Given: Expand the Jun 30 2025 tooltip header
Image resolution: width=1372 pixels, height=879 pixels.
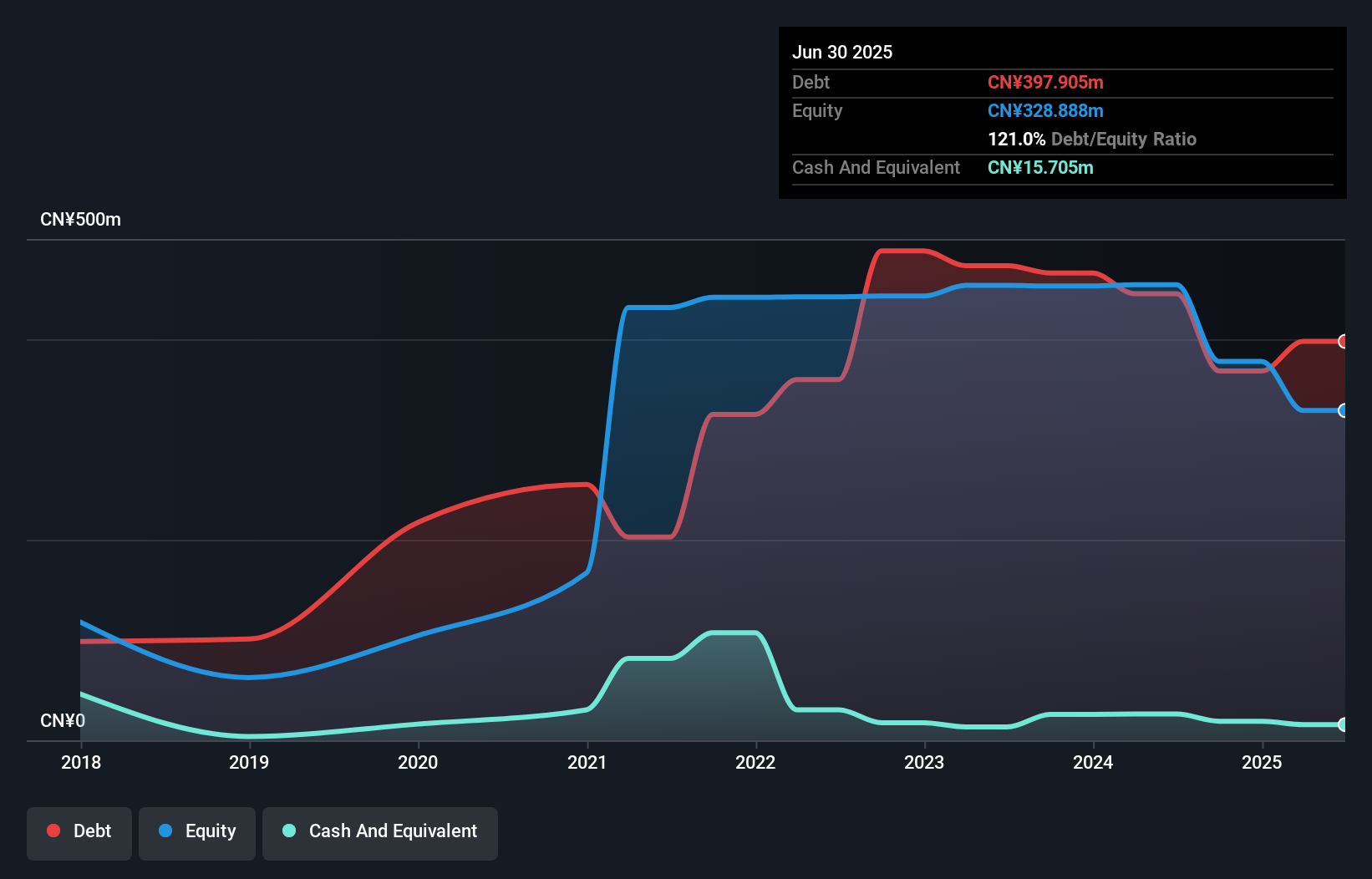Looking at the screenshot, I should (x=842, y=52).
